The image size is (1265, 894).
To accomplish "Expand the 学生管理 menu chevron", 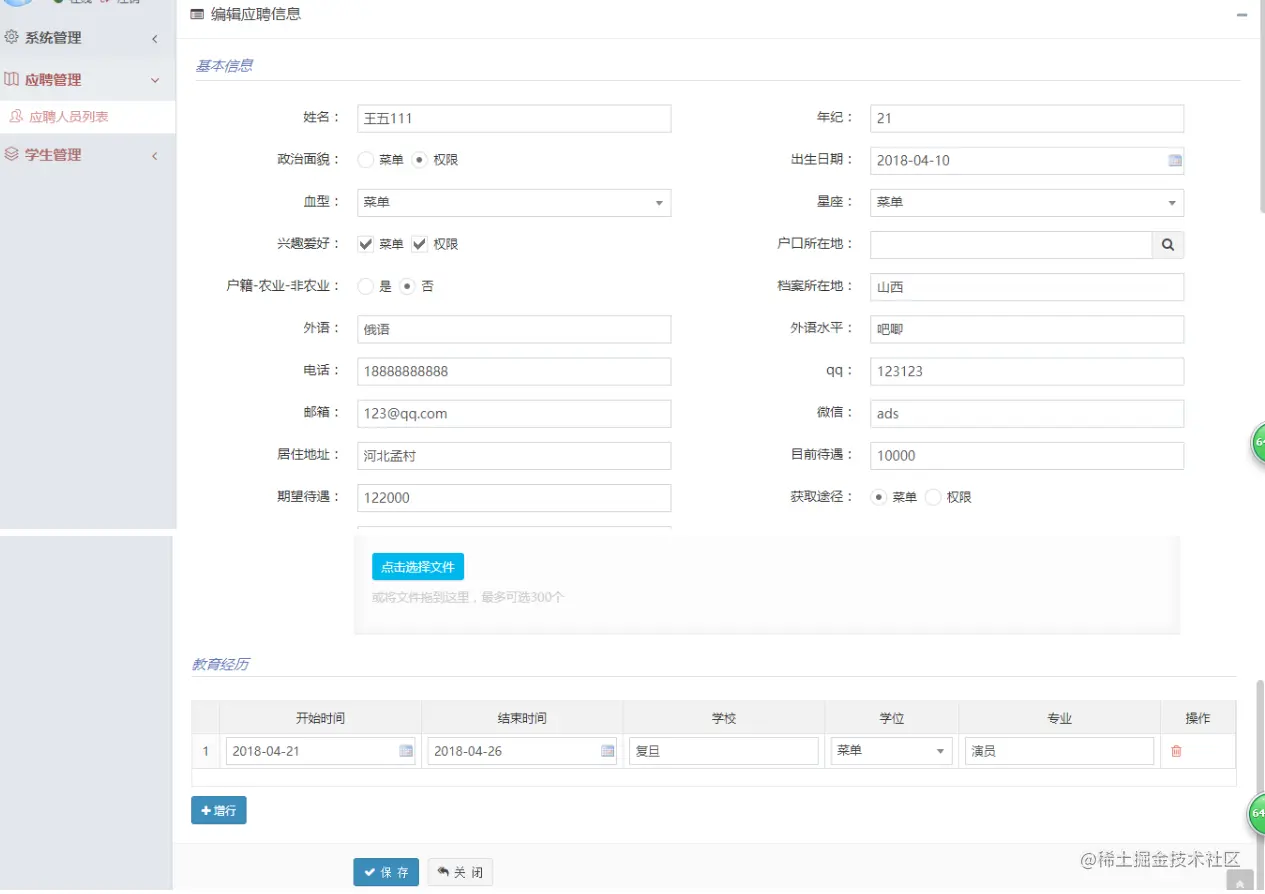I will click(155, 156).
